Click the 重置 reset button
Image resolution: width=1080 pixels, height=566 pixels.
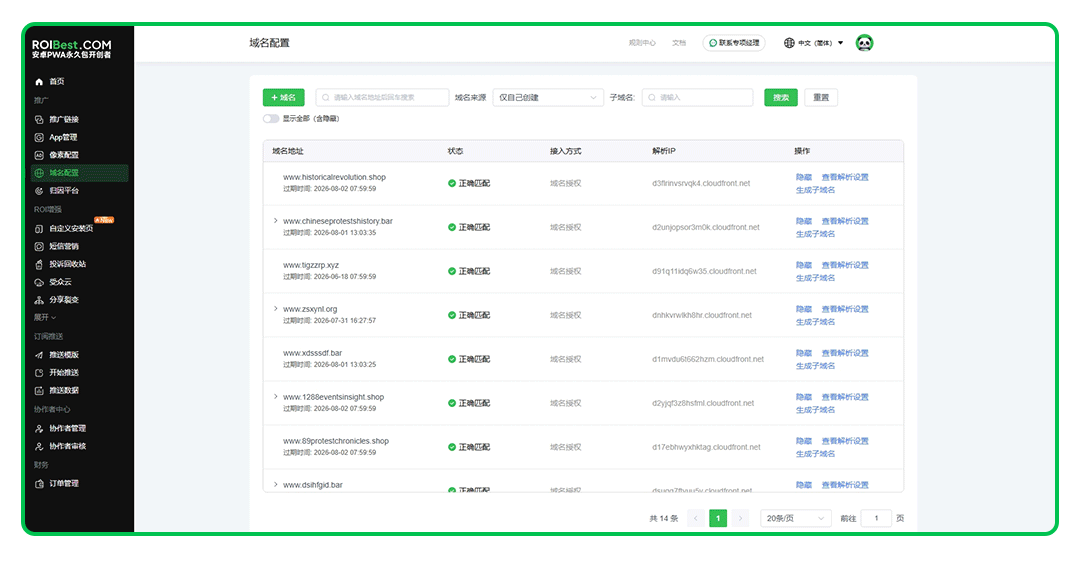pos(821,98)
